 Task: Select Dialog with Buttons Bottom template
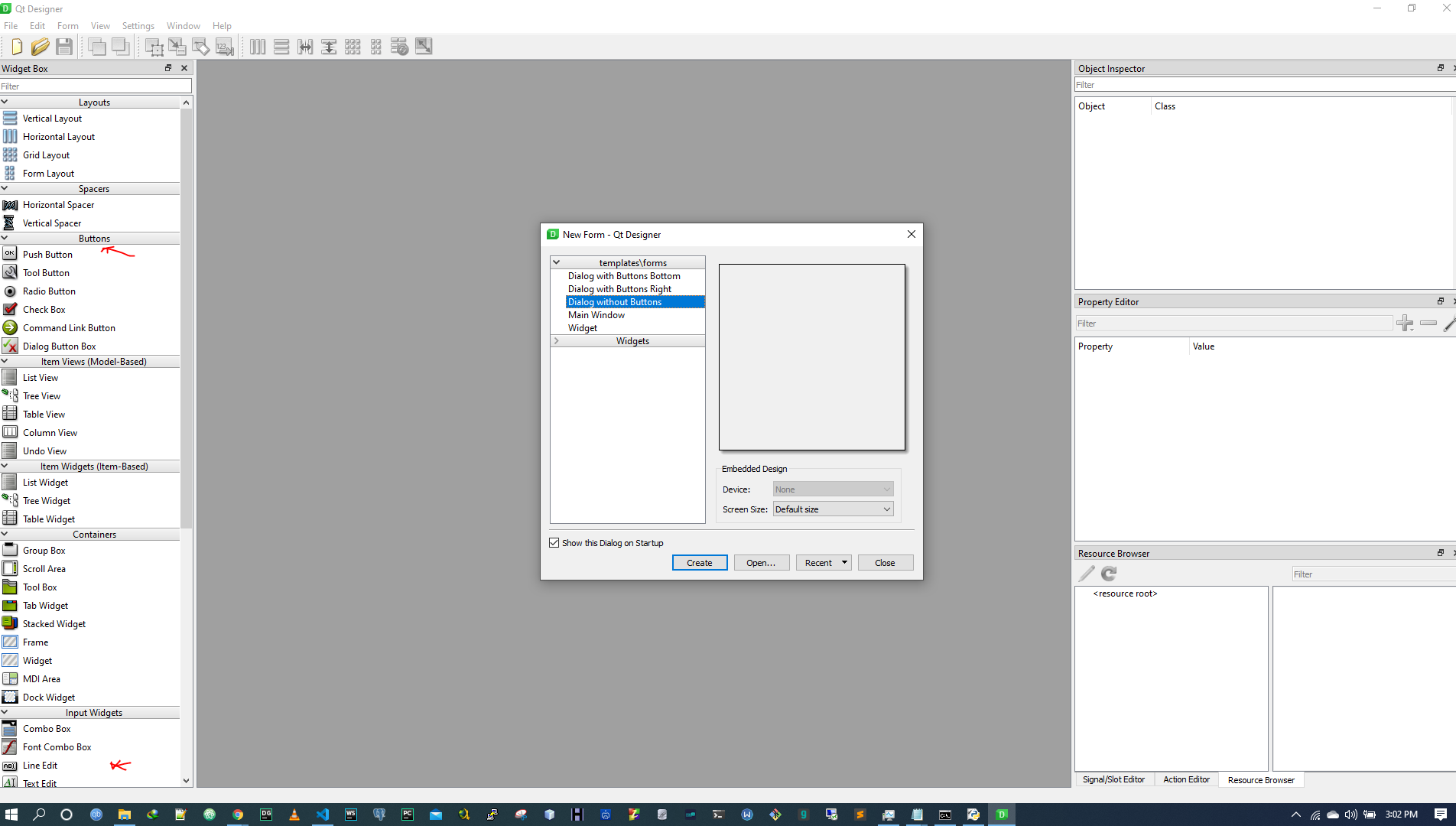[624, 276]
